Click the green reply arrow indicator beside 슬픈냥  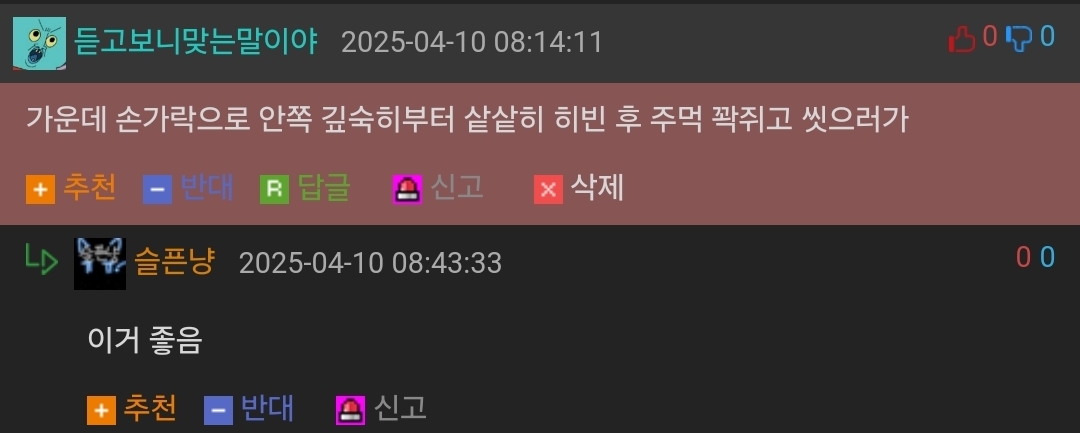pos(41,260)
